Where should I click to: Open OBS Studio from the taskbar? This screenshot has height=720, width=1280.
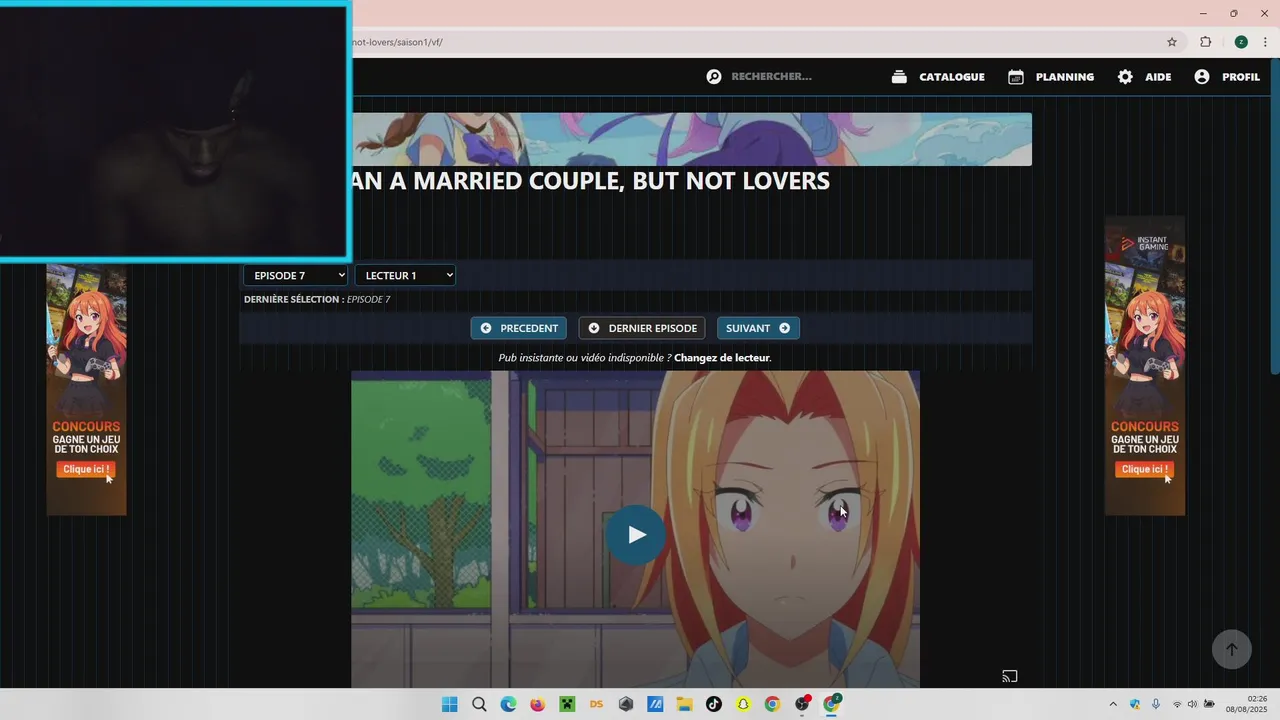coord(802,704)
